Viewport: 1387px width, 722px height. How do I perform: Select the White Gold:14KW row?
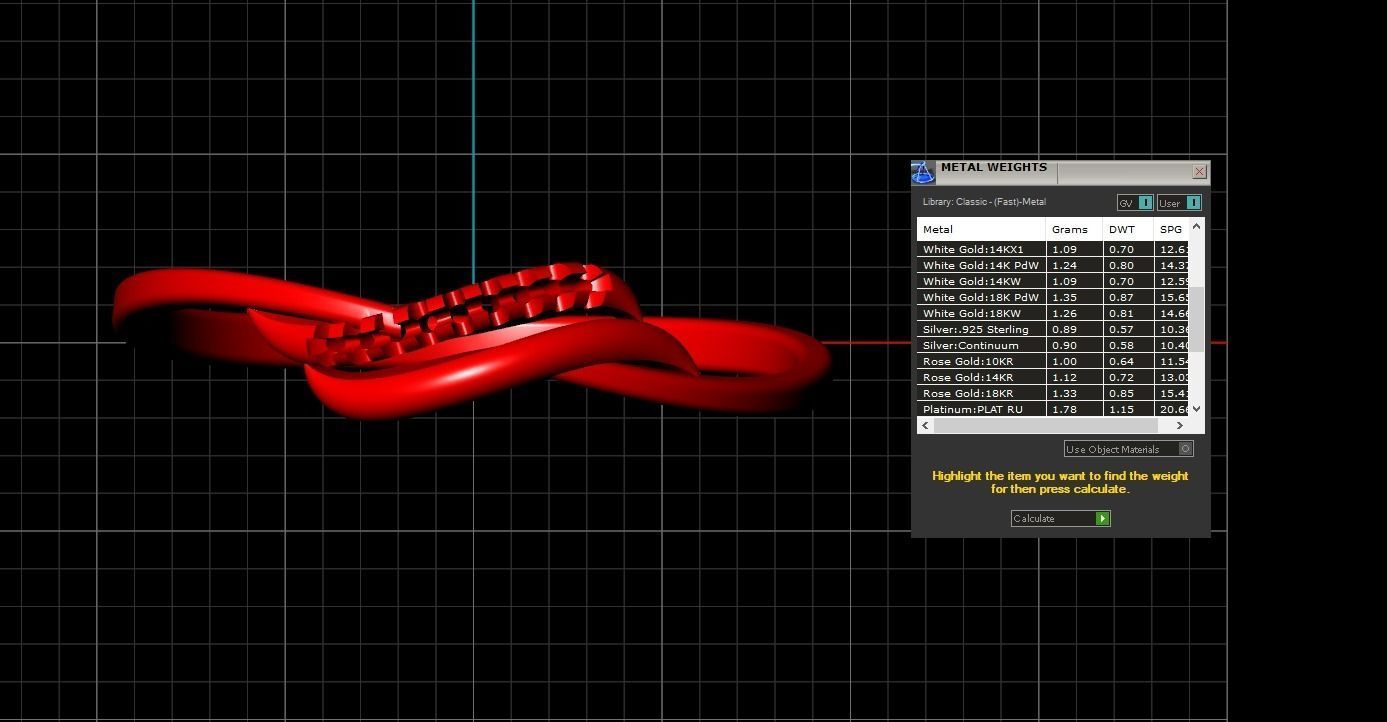(x=1053, y=281)
